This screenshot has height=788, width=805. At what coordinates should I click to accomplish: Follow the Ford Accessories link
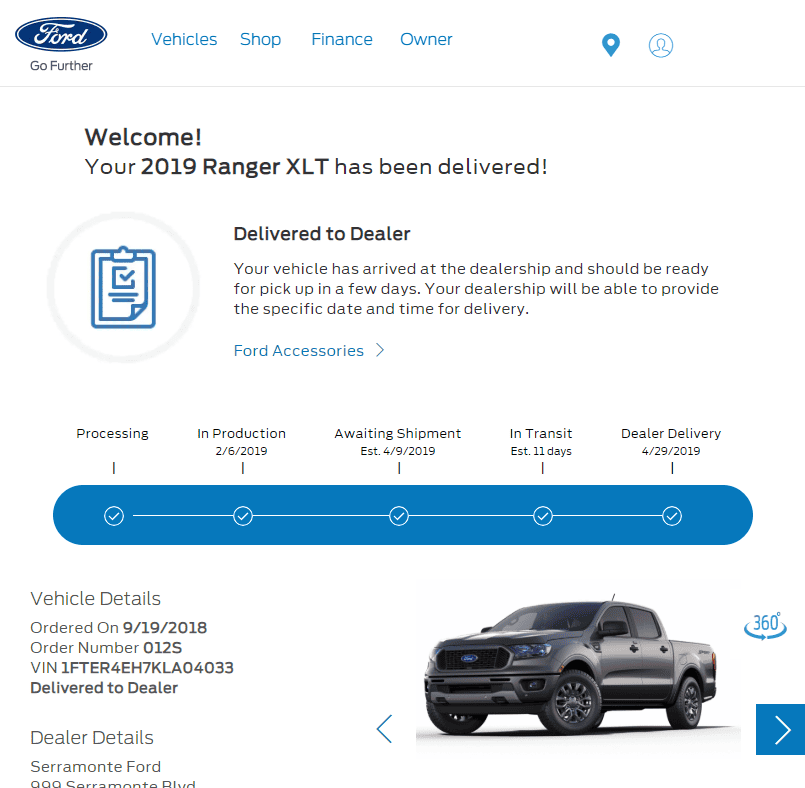tap(299, 351)
